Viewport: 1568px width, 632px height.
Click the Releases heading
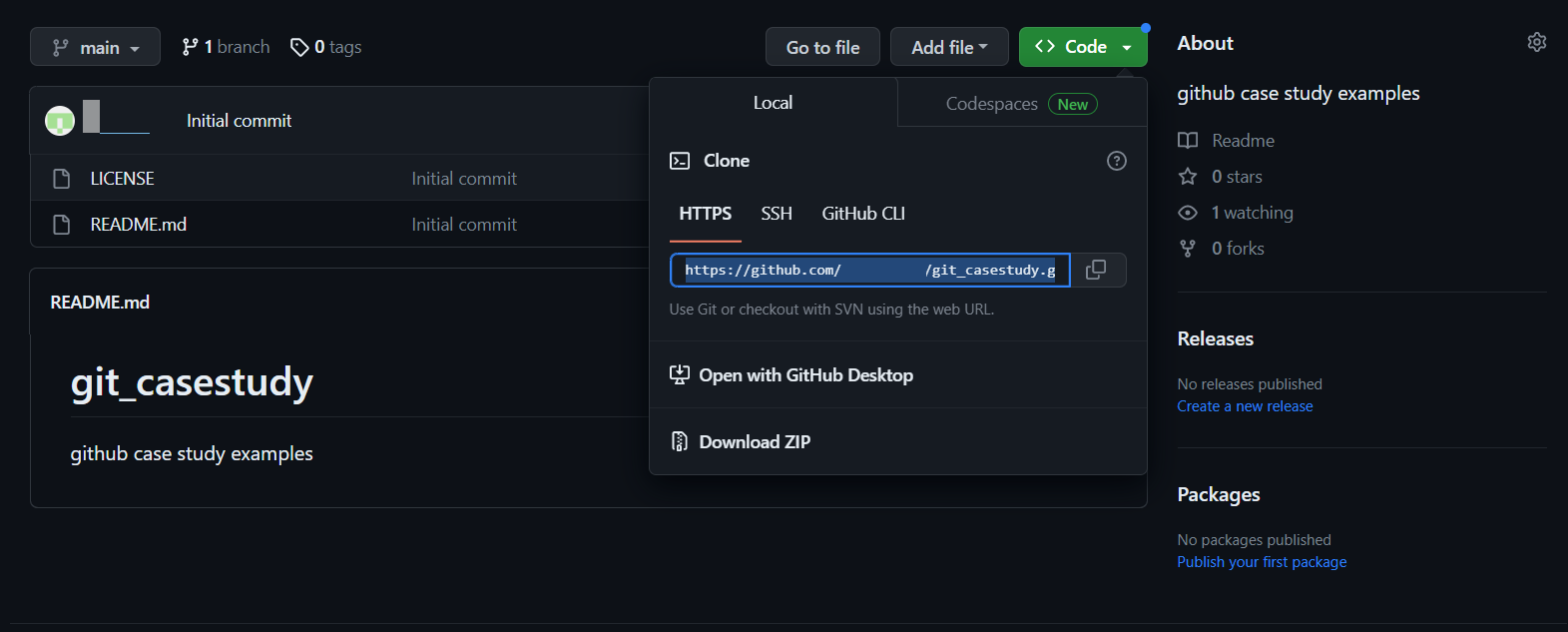(1216, 338)
